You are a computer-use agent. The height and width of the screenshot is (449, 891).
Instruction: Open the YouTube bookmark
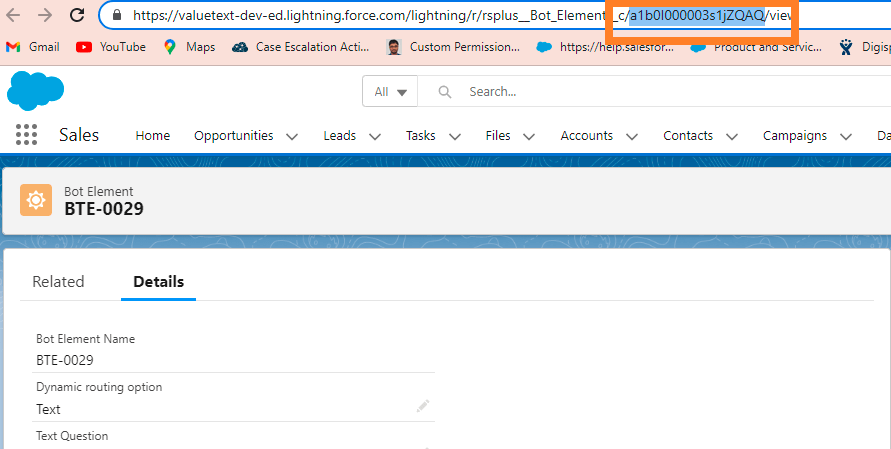[x=111, y=47]
